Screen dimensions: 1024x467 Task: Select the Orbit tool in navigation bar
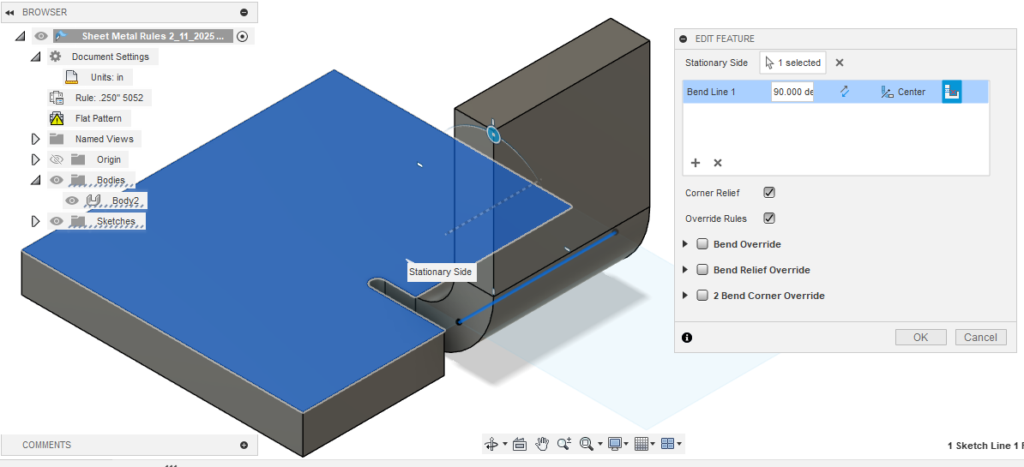491,444
